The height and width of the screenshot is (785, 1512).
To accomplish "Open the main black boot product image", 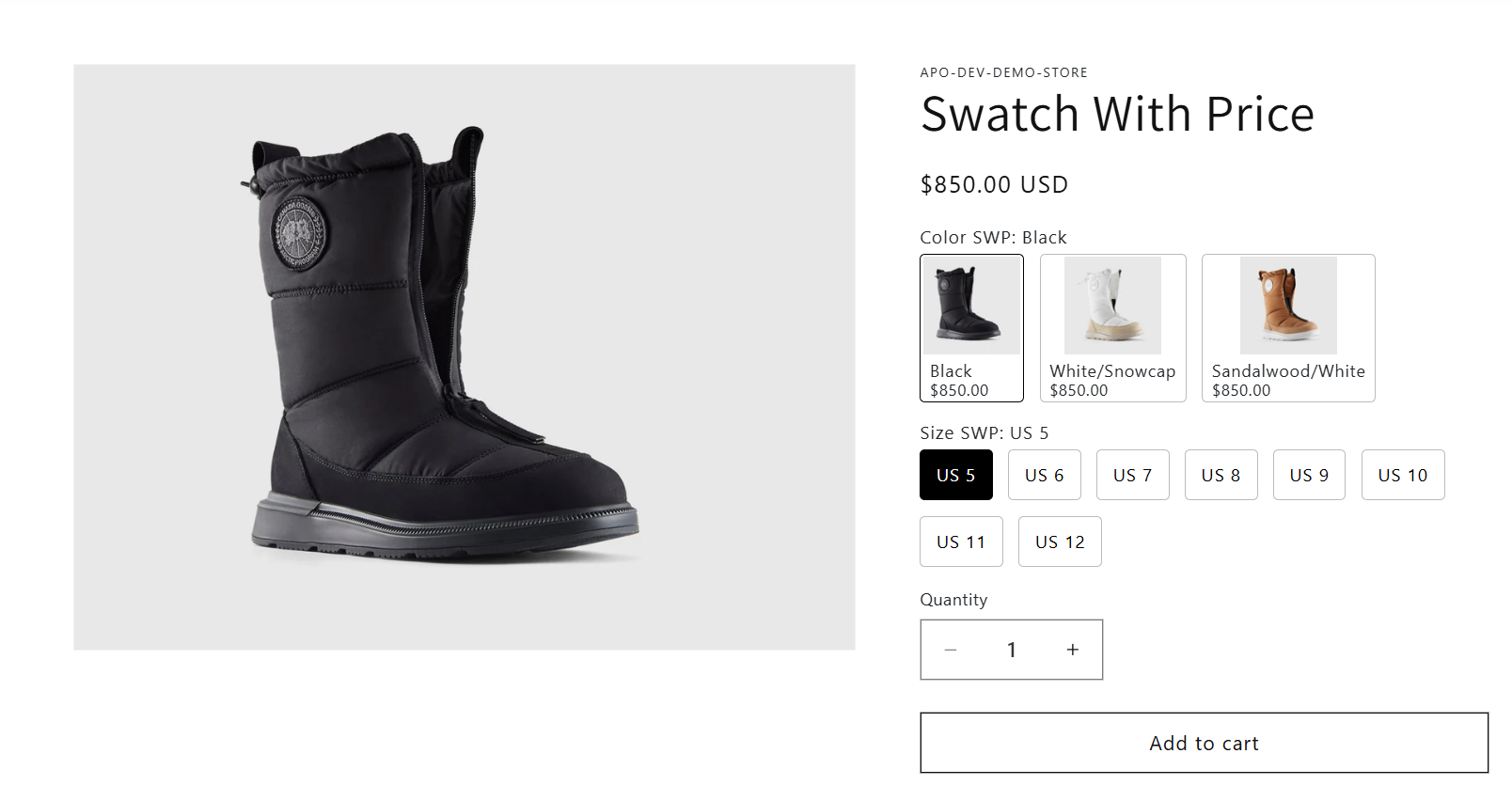I will click(x=464, y=357).
